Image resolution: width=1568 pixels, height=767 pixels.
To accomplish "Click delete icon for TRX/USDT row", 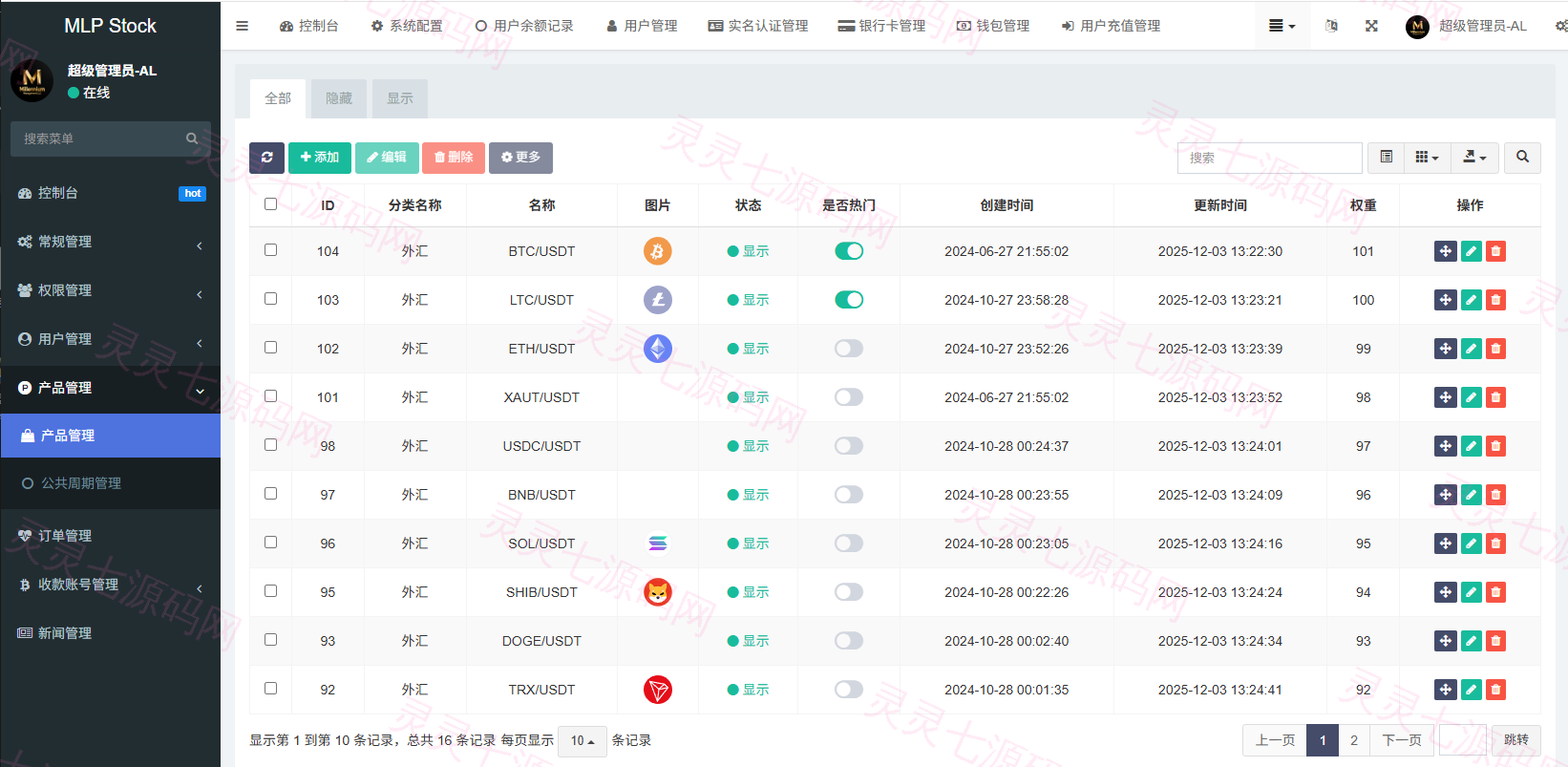I will pyautogui.click(x=1495, y=690).
